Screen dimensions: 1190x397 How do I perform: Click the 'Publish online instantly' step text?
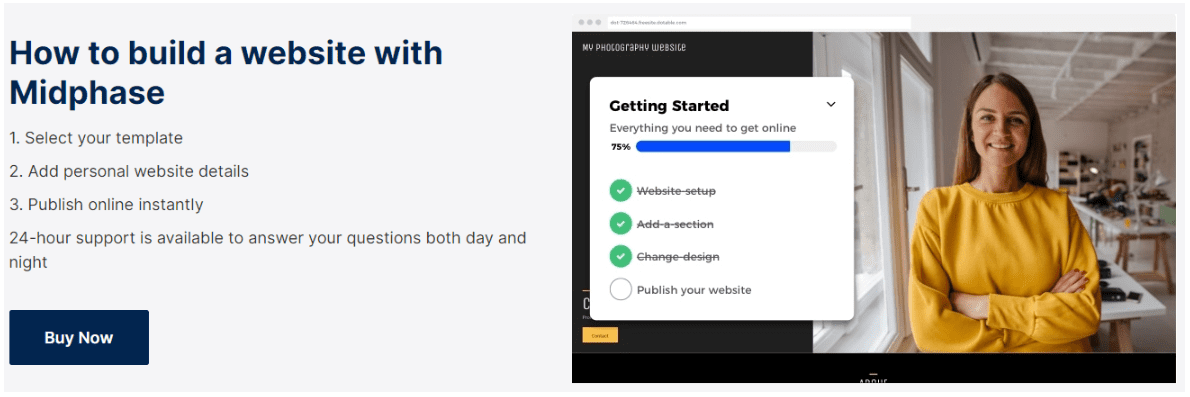106,204
